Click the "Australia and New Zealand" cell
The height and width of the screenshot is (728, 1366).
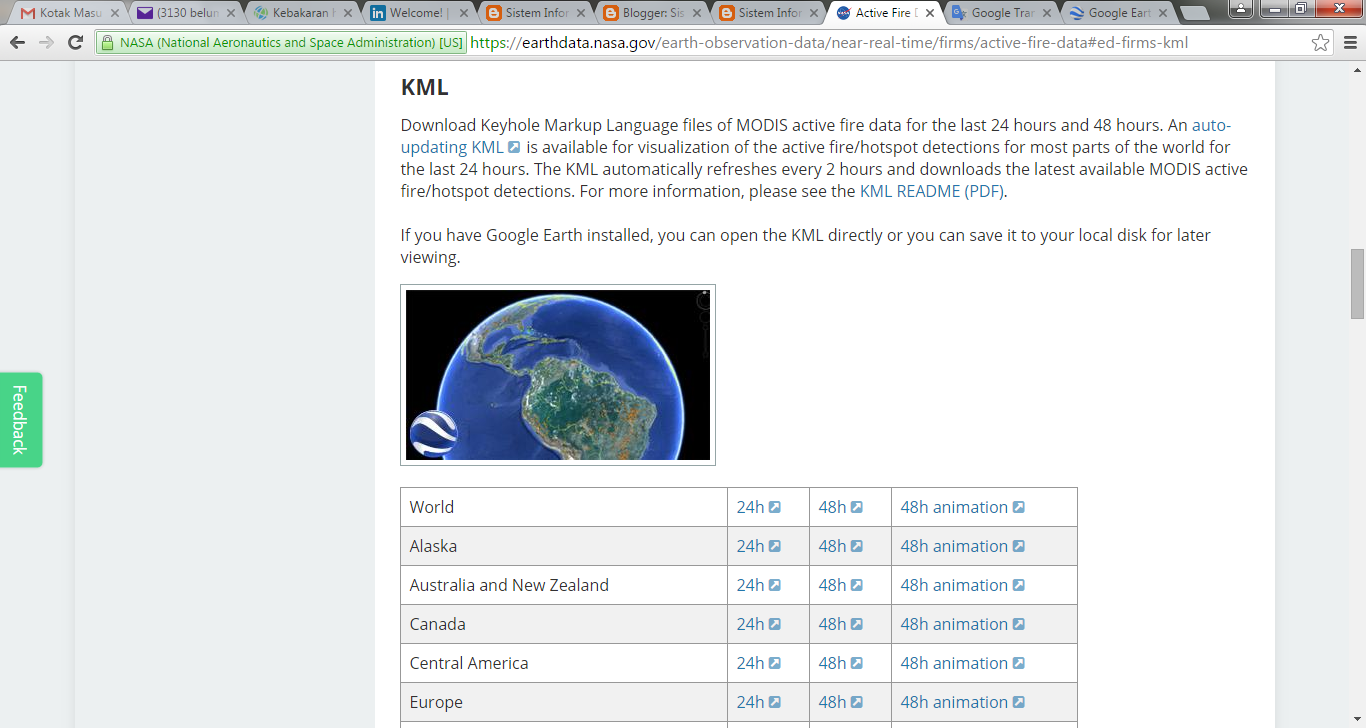click(564, 585)
